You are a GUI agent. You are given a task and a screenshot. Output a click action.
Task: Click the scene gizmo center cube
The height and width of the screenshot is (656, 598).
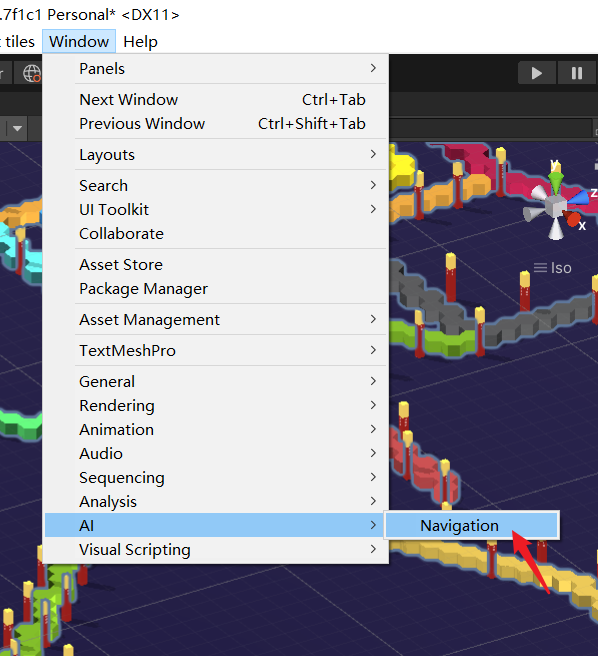[x=556, y=207]
